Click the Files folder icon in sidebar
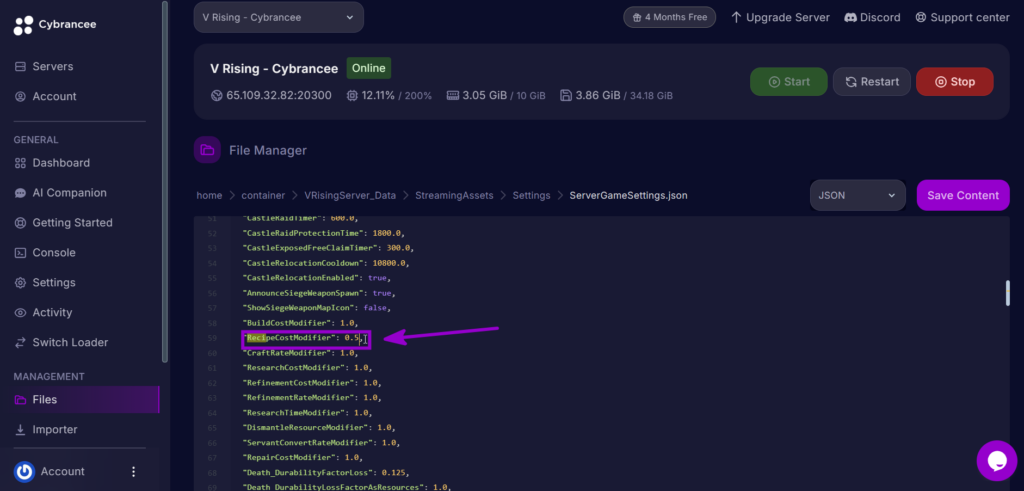The image size is (1024, 491). pyautogui.click(x=20, y=400)
